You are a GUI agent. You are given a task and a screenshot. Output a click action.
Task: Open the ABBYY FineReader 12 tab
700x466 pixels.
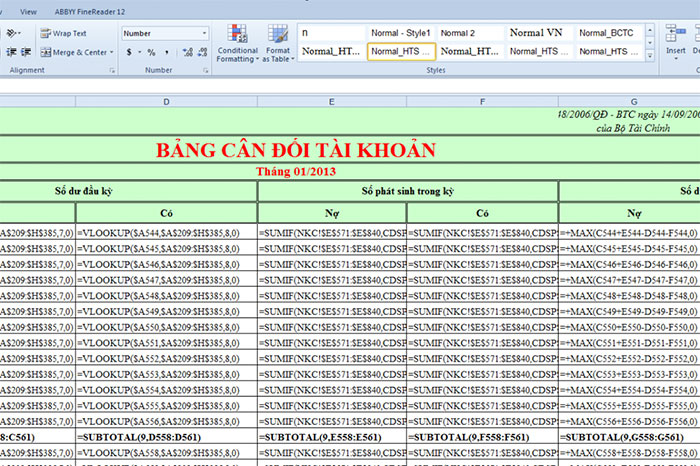coord(90,12)
